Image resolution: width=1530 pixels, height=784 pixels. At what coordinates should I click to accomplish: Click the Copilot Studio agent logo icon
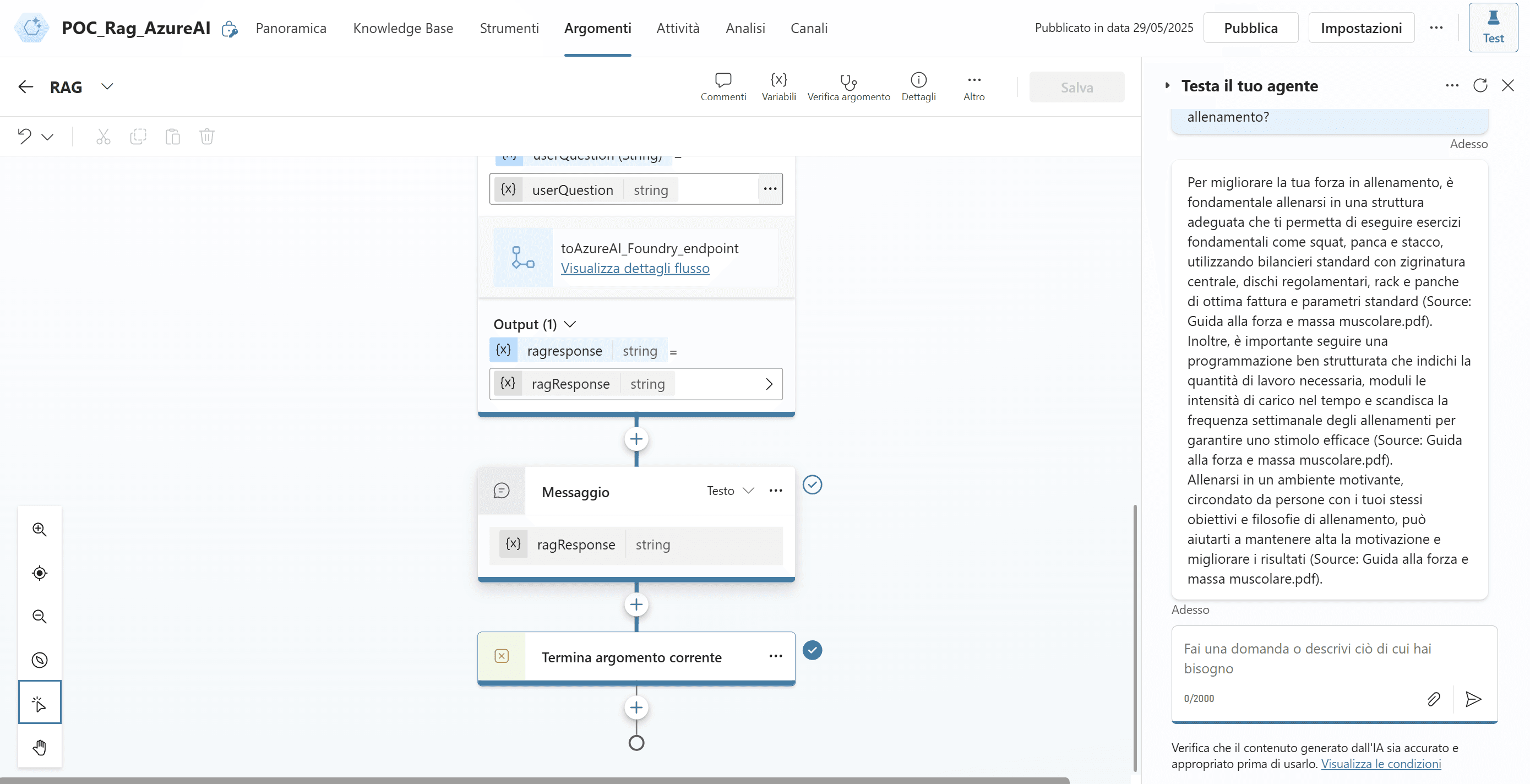pos(32,28)
